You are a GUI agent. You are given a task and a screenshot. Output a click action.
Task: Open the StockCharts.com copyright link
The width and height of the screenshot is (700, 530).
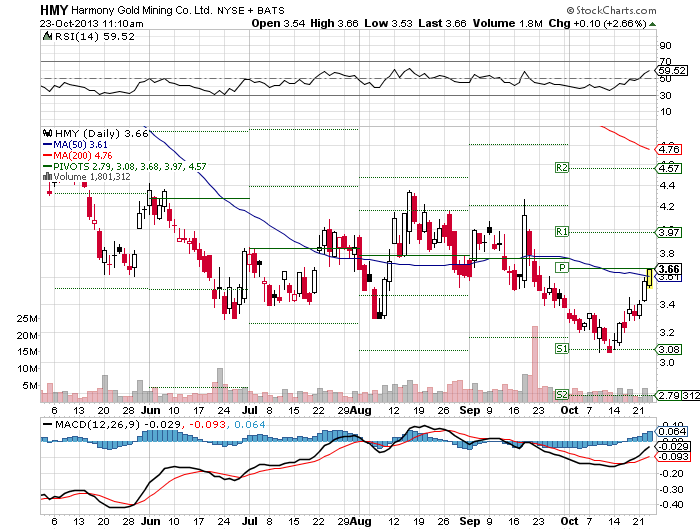pos(611,10)
